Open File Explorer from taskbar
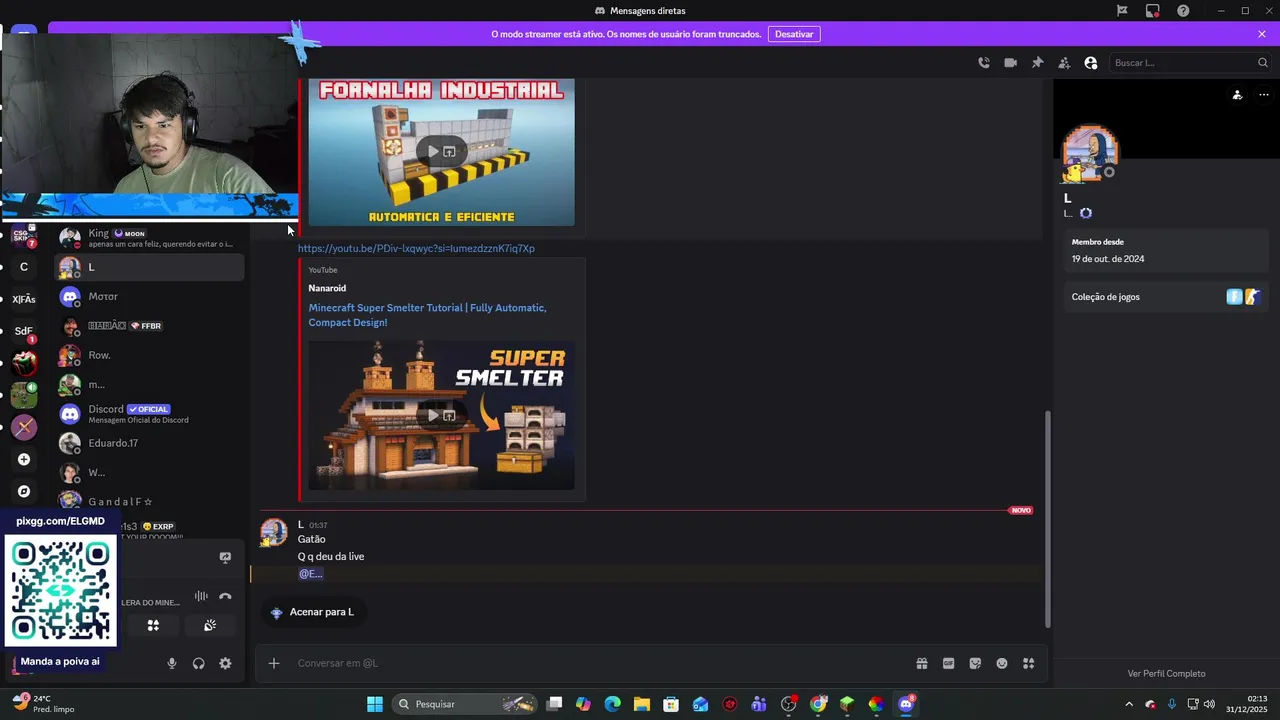Viewport: 1280px width, 720px height. coord(641,704)
